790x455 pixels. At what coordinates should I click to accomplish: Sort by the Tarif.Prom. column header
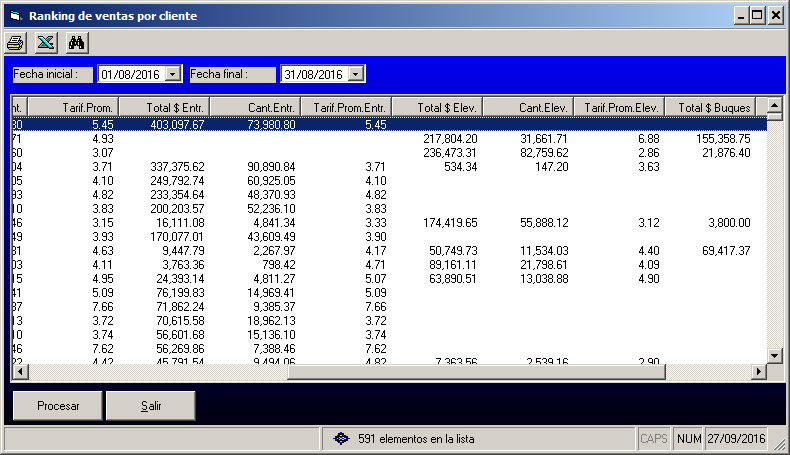pyautogui.click(x=73, y=107)
